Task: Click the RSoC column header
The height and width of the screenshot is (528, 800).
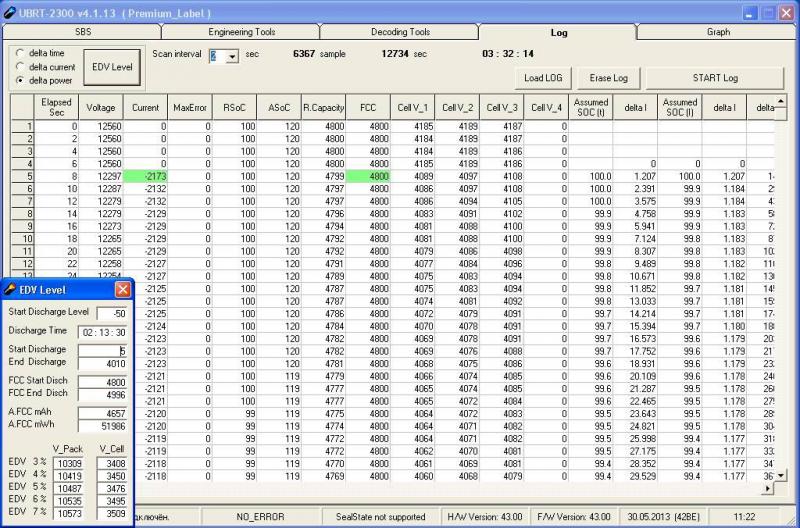Action: 235,108
